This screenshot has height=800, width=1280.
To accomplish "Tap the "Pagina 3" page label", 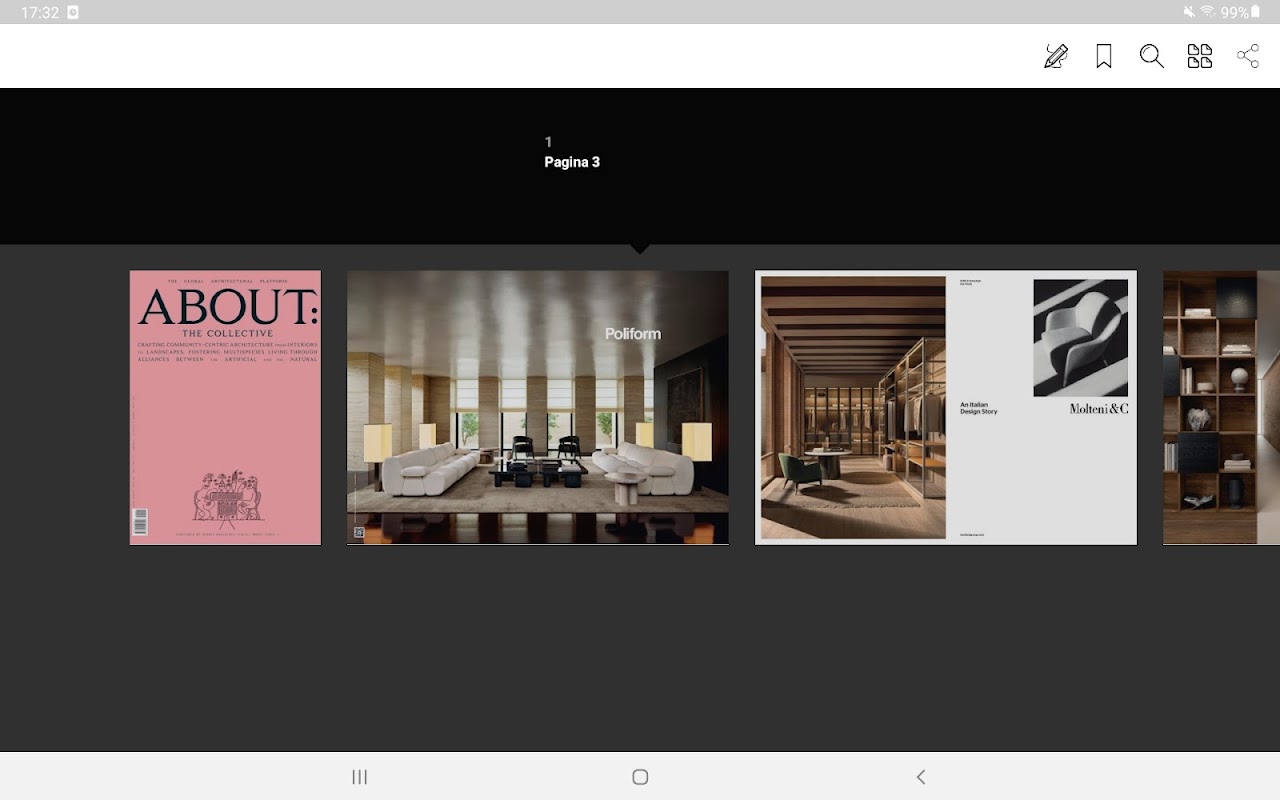I will [x=572, y=162].
